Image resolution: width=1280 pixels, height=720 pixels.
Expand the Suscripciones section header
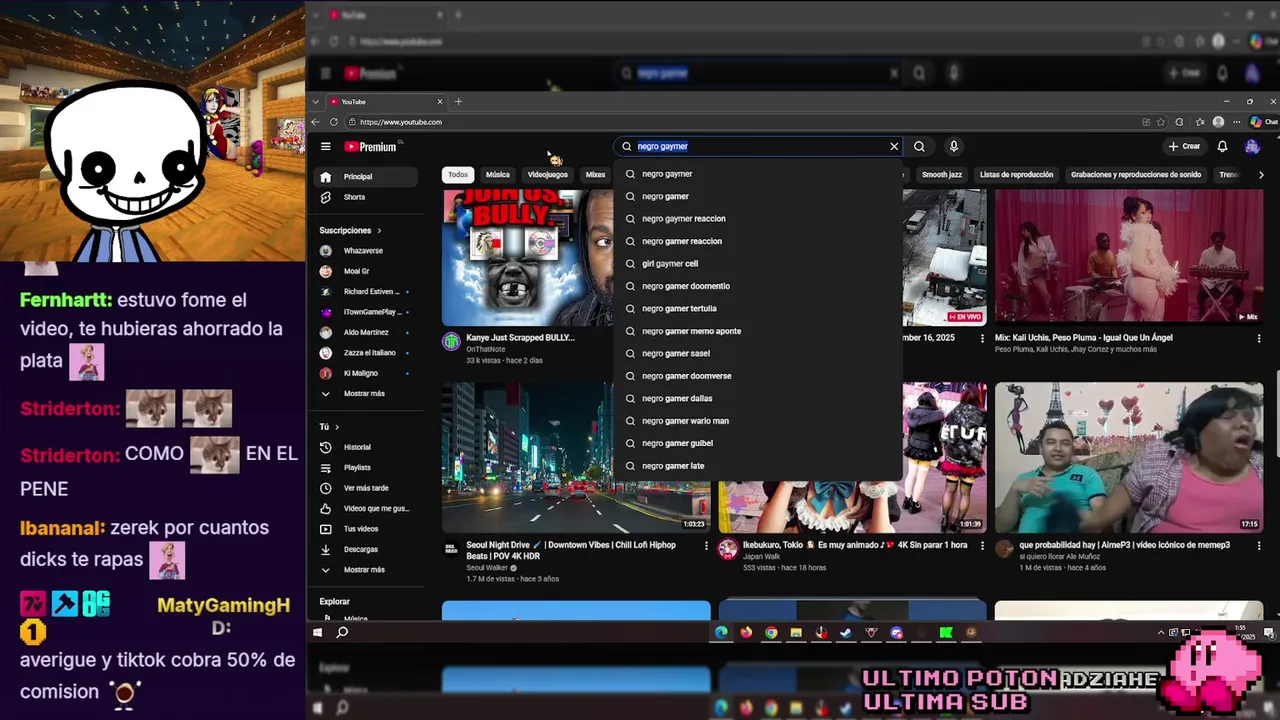tap(350, 230)
